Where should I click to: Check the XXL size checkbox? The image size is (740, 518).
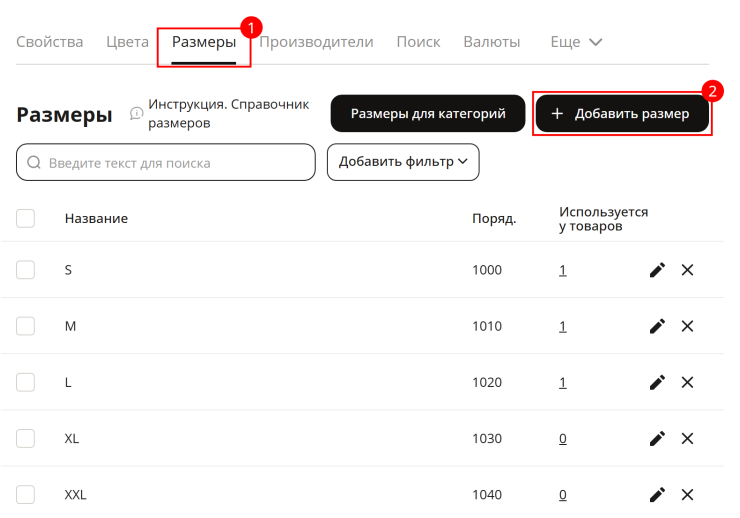(x=25, y=494)
